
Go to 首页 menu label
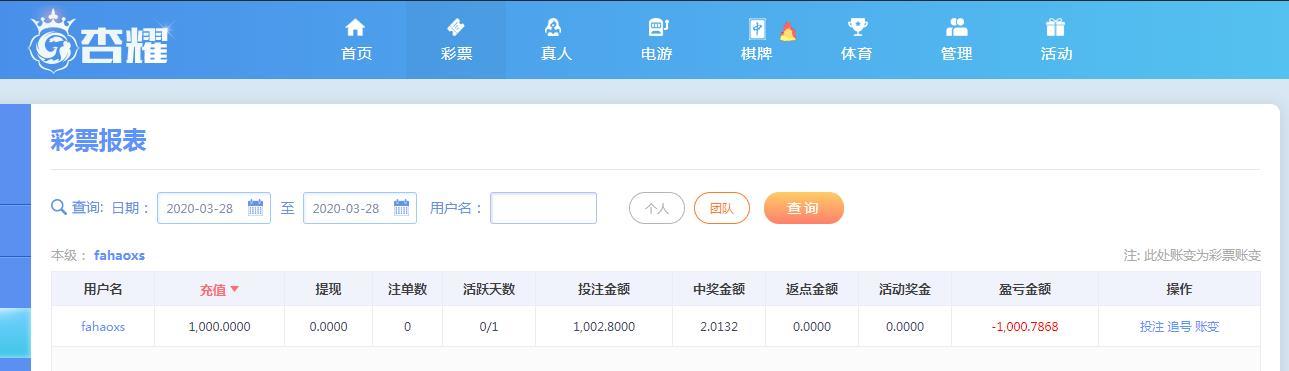356,54
